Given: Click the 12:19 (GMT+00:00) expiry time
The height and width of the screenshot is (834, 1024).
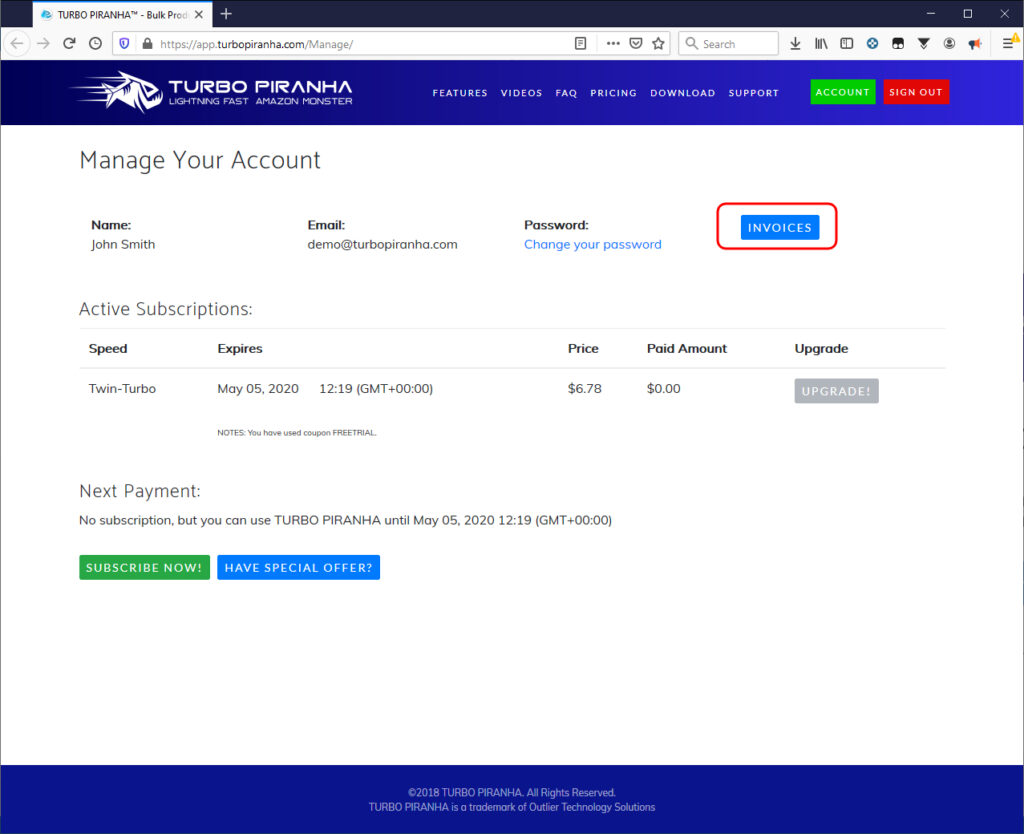Looking at the screenshot, I should (x=376, y=389).
